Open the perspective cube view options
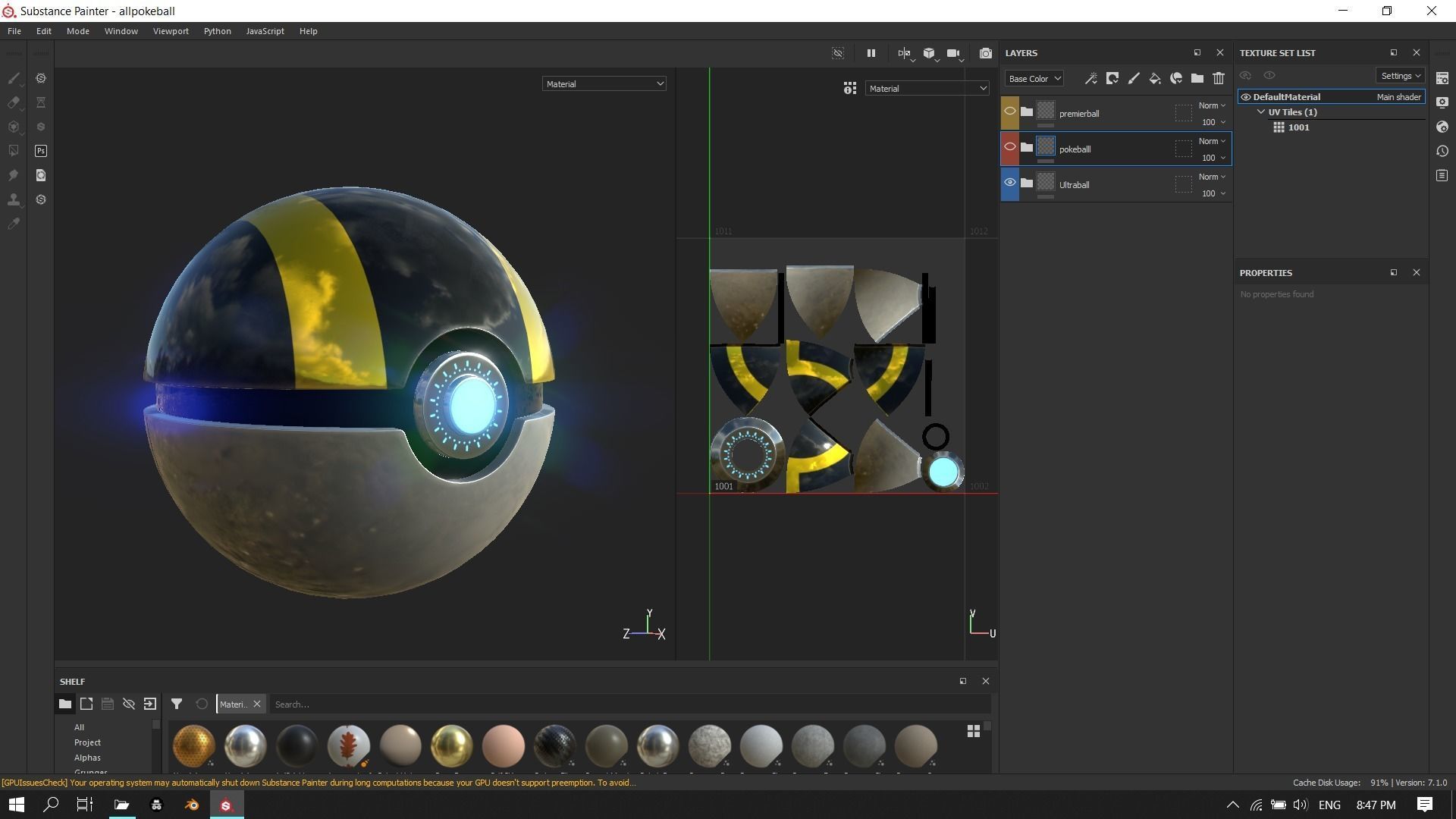 [x=930, y=53]
